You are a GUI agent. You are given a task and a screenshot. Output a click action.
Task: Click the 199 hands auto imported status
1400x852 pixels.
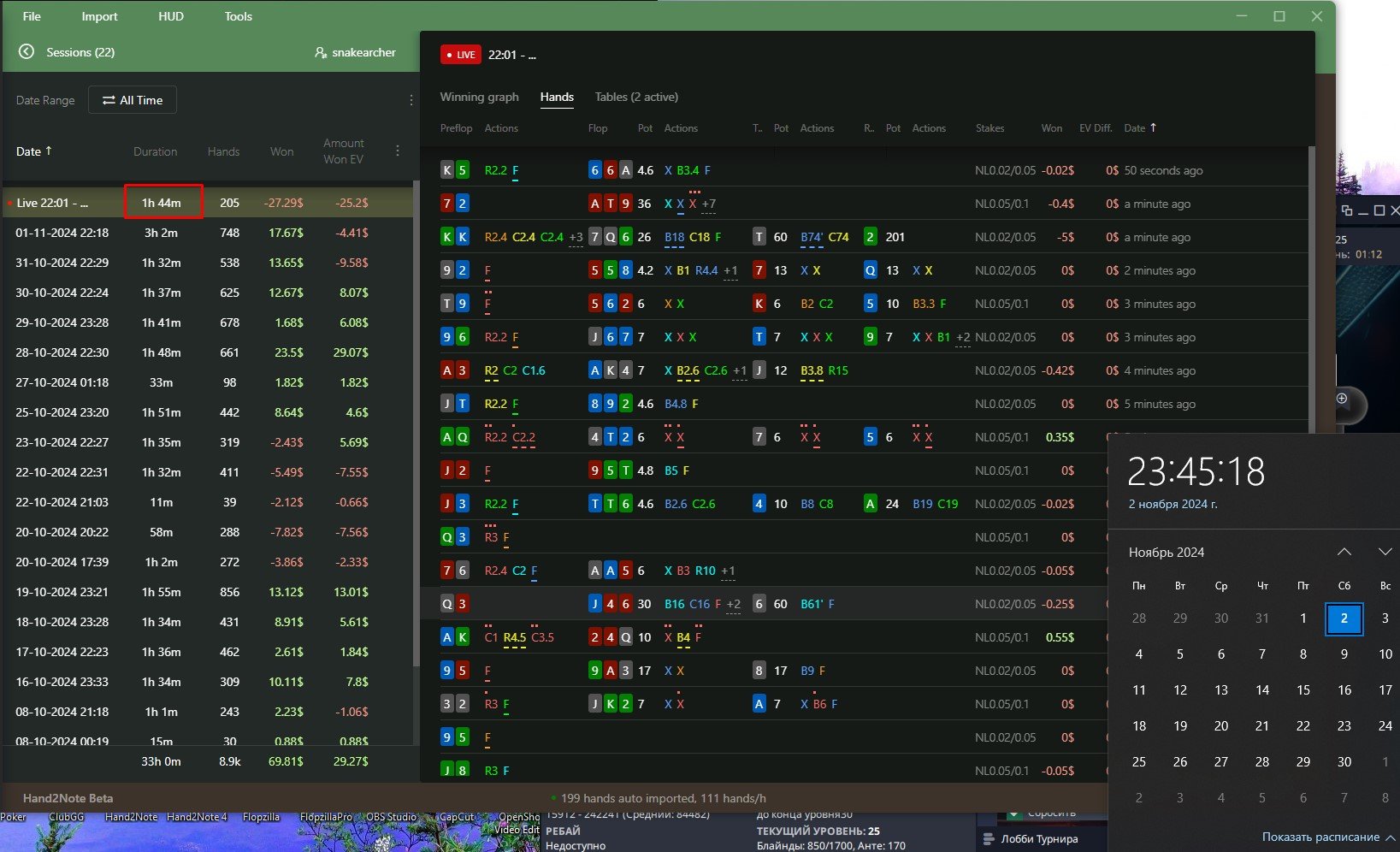663,798
